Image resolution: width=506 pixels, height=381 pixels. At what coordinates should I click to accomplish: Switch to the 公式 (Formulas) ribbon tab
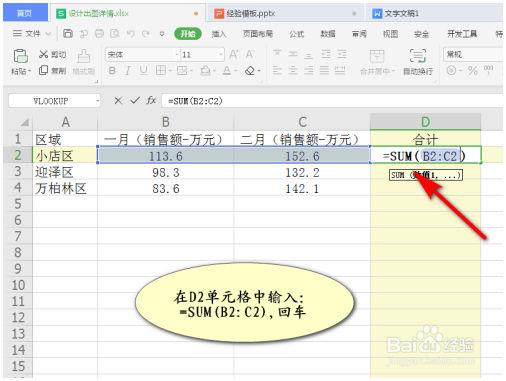click(x=297, y=34)
